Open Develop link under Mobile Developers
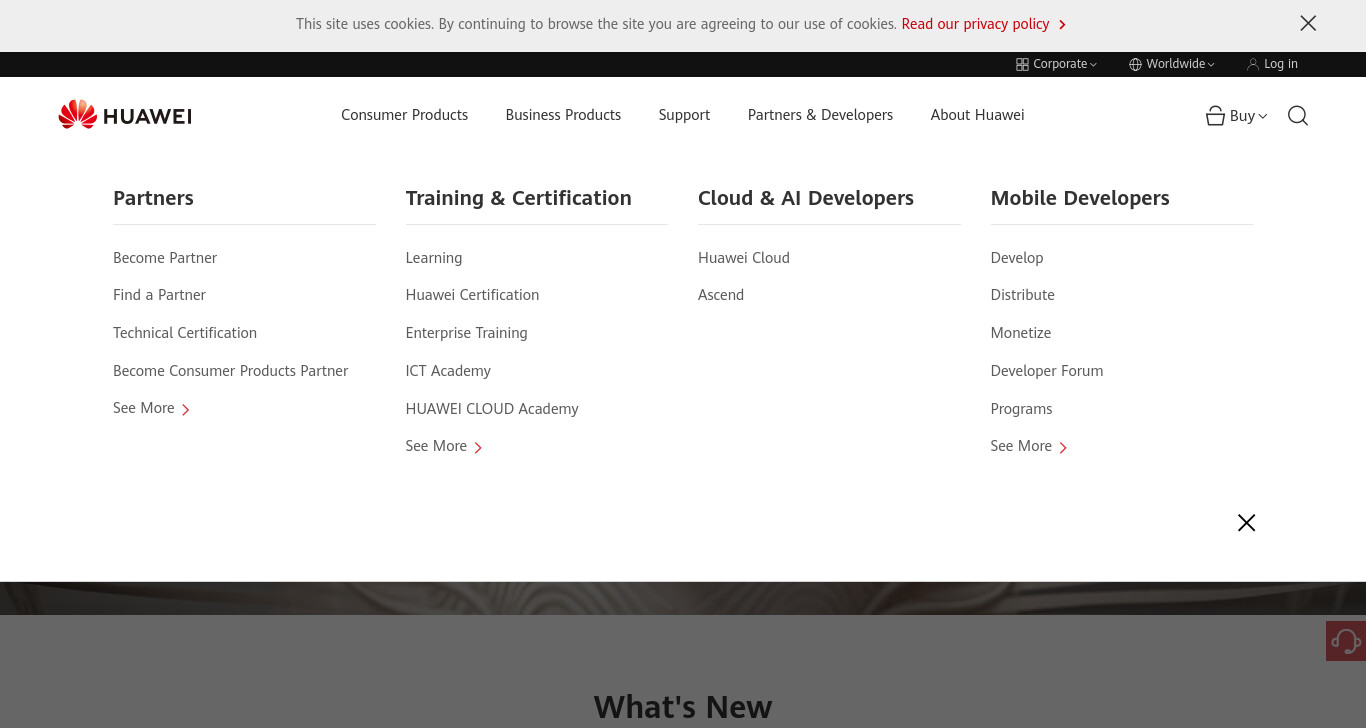 click(1017, 258)
